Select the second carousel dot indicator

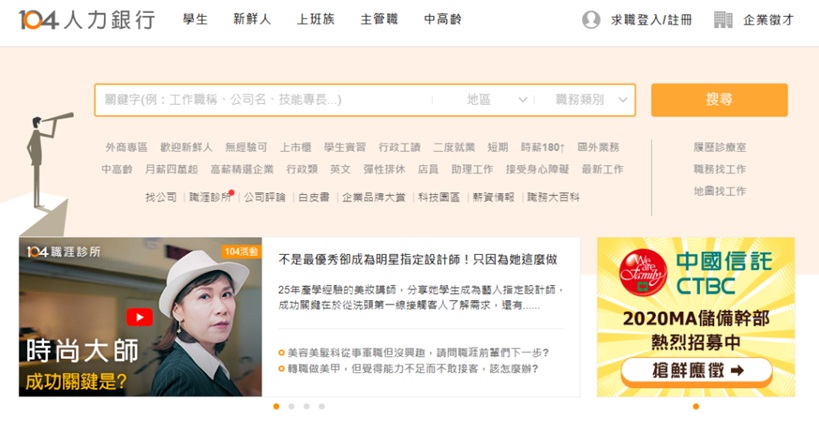[x=291, y=406]
